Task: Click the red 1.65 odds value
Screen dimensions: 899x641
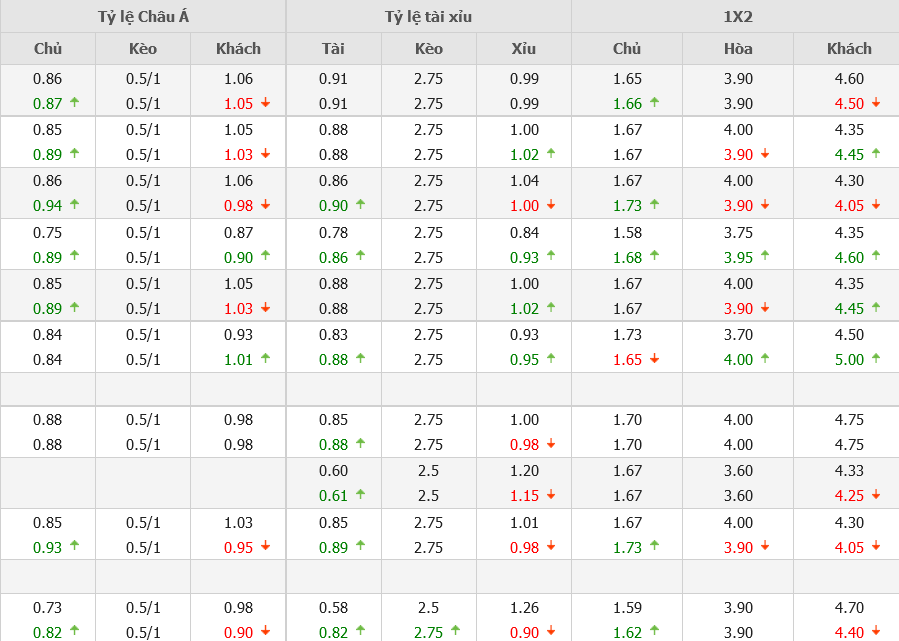Action: (627, 359)
